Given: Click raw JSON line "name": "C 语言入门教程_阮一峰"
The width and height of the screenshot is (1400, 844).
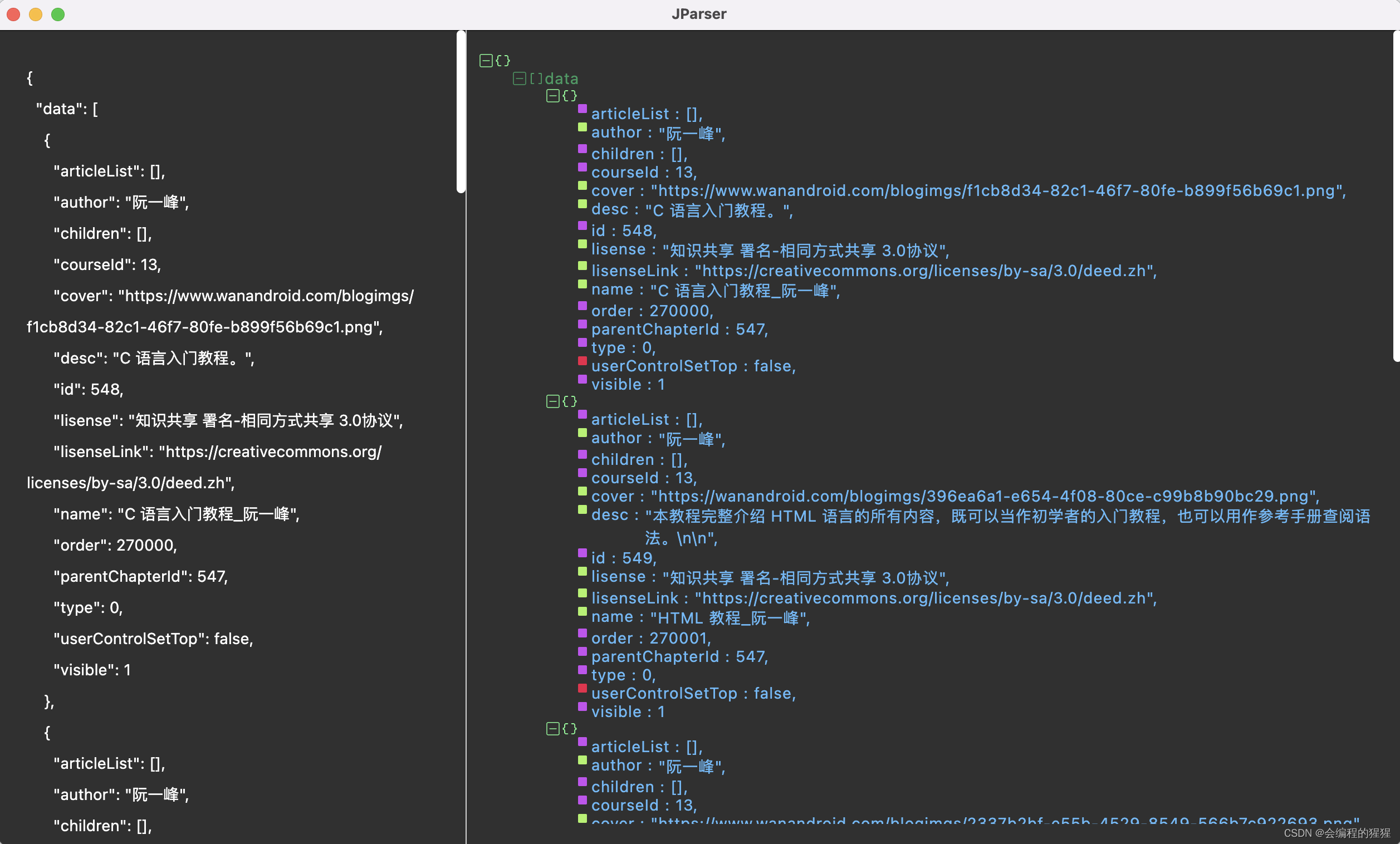Looking at the screenshot, I should point(176,514).
